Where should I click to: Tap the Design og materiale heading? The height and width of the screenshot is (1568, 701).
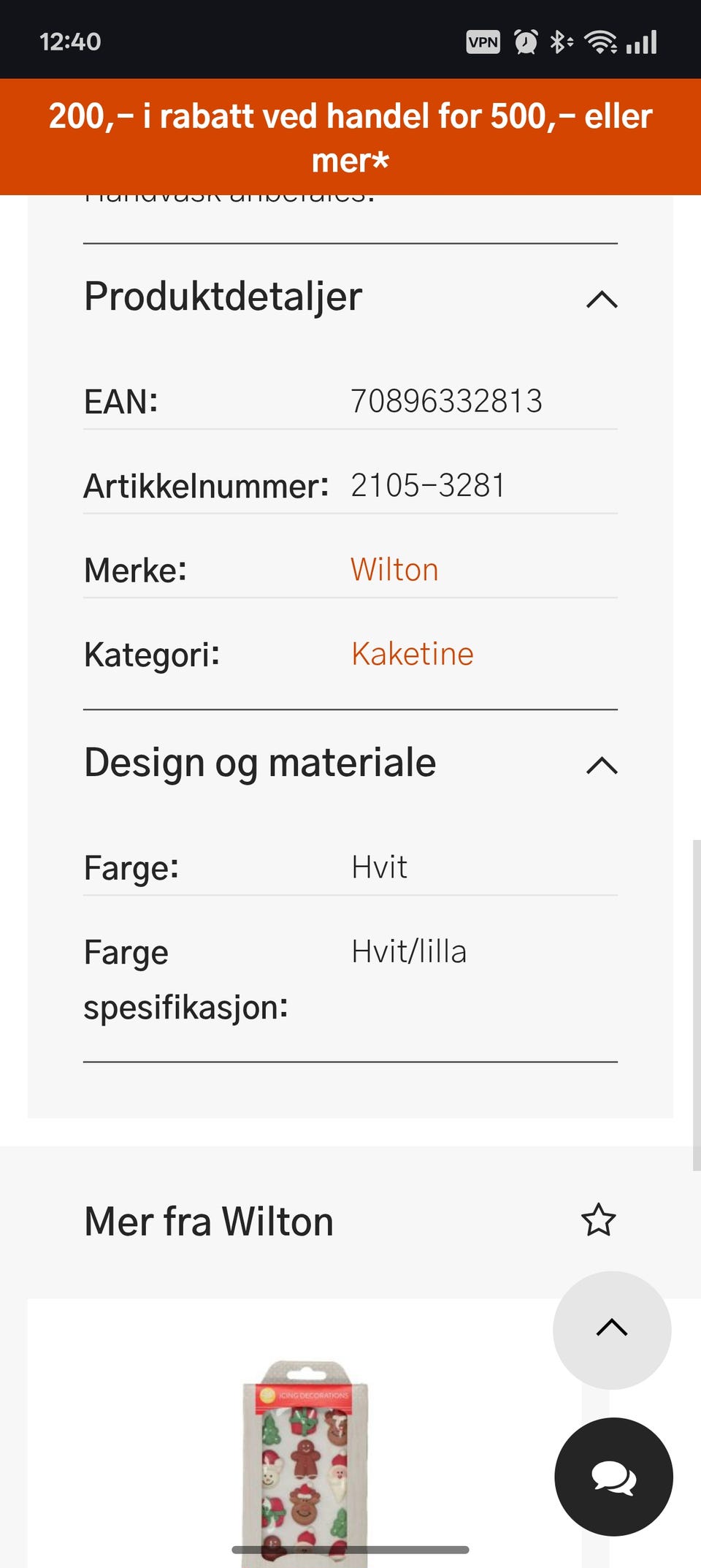260,763
